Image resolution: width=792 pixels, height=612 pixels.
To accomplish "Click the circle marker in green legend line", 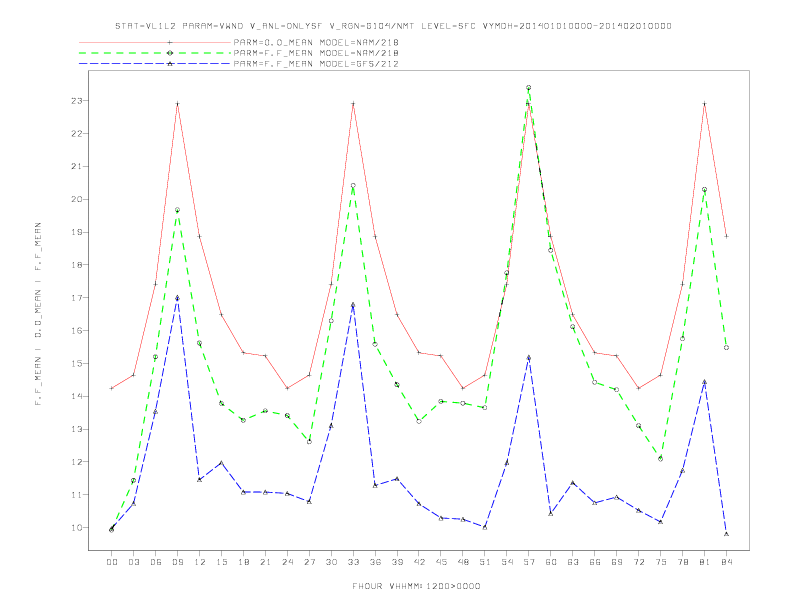I will [x=170, y=53].
